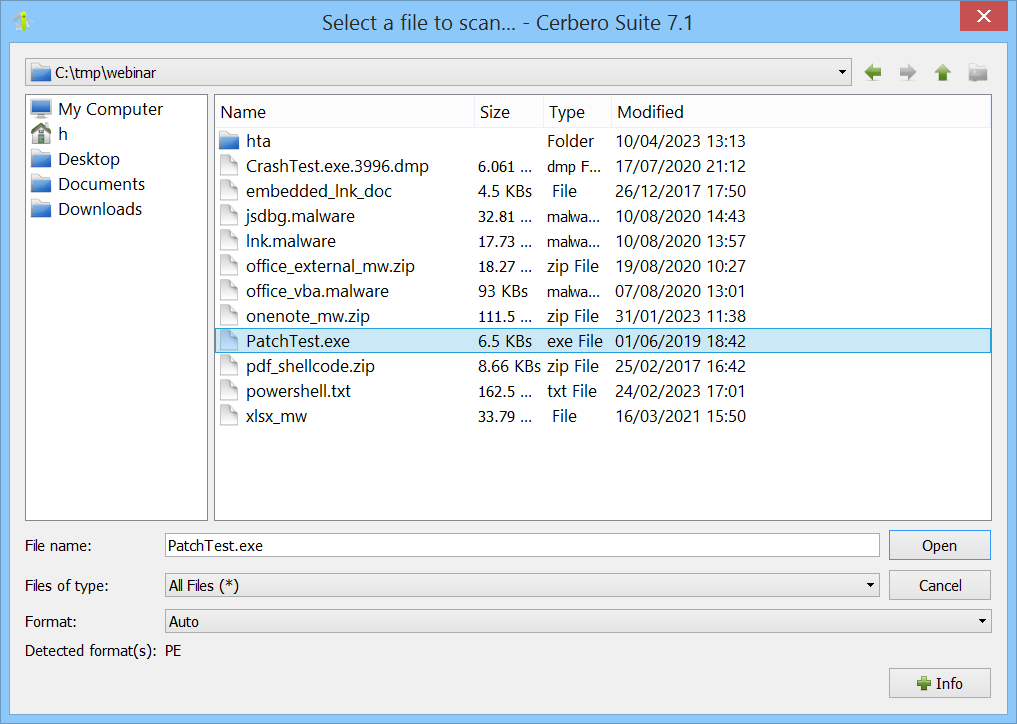1017x724 pixels.
Task: Select the file name jsdbg.malware
Action: click(x=300, y=216)
